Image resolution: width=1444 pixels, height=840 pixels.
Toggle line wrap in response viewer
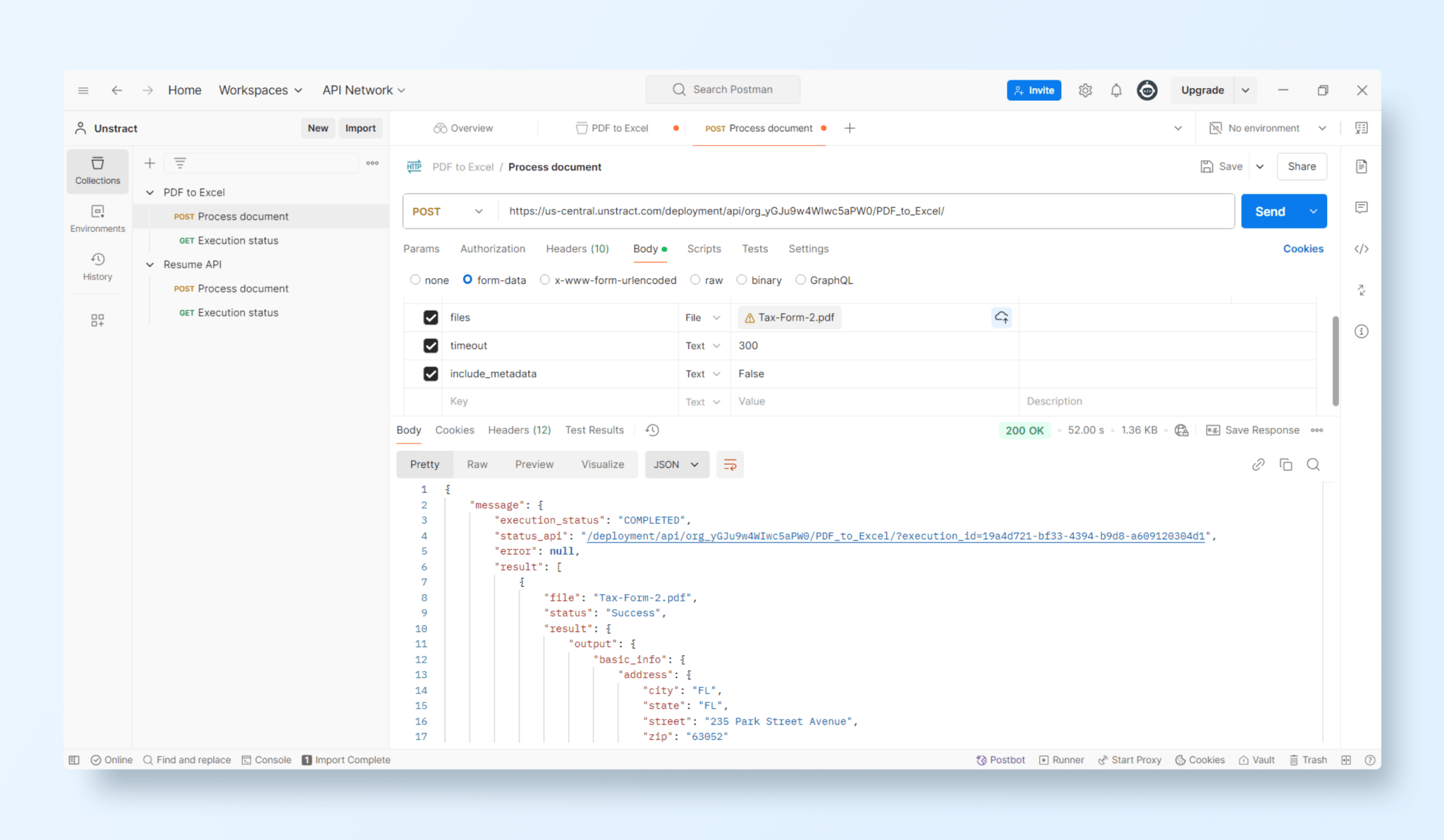tap(730, 464)
